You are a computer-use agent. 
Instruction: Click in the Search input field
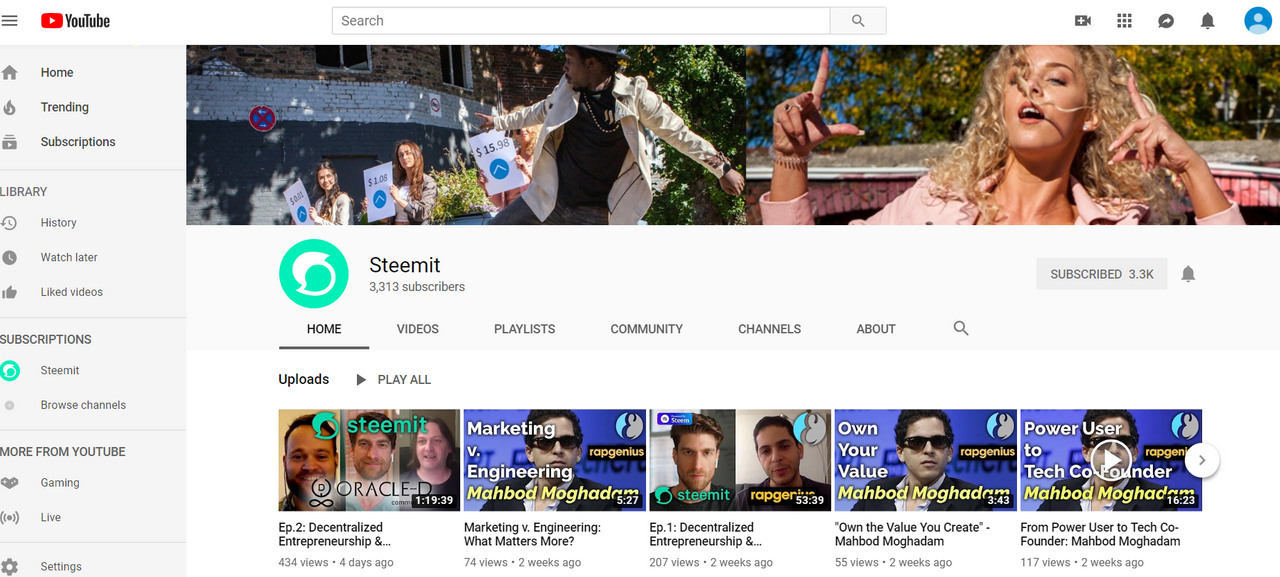click(581, 21)
